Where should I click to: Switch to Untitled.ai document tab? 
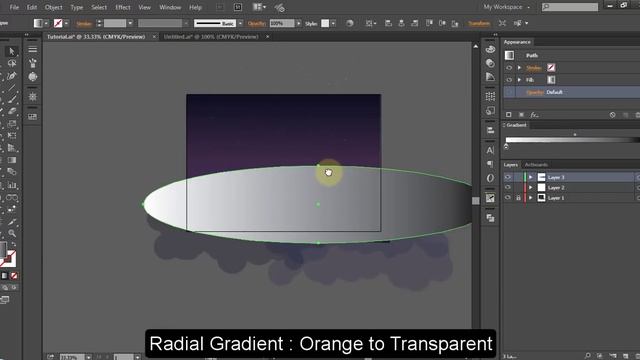pyautogui.click(x=211, y=37)
